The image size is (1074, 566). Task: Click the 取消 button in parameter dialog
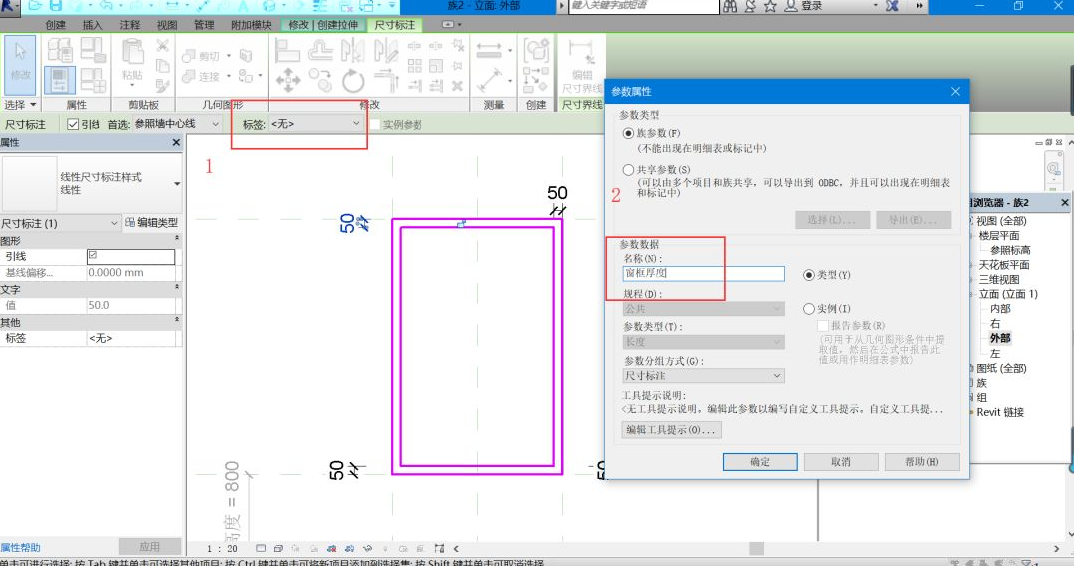[x=840, y=462]
